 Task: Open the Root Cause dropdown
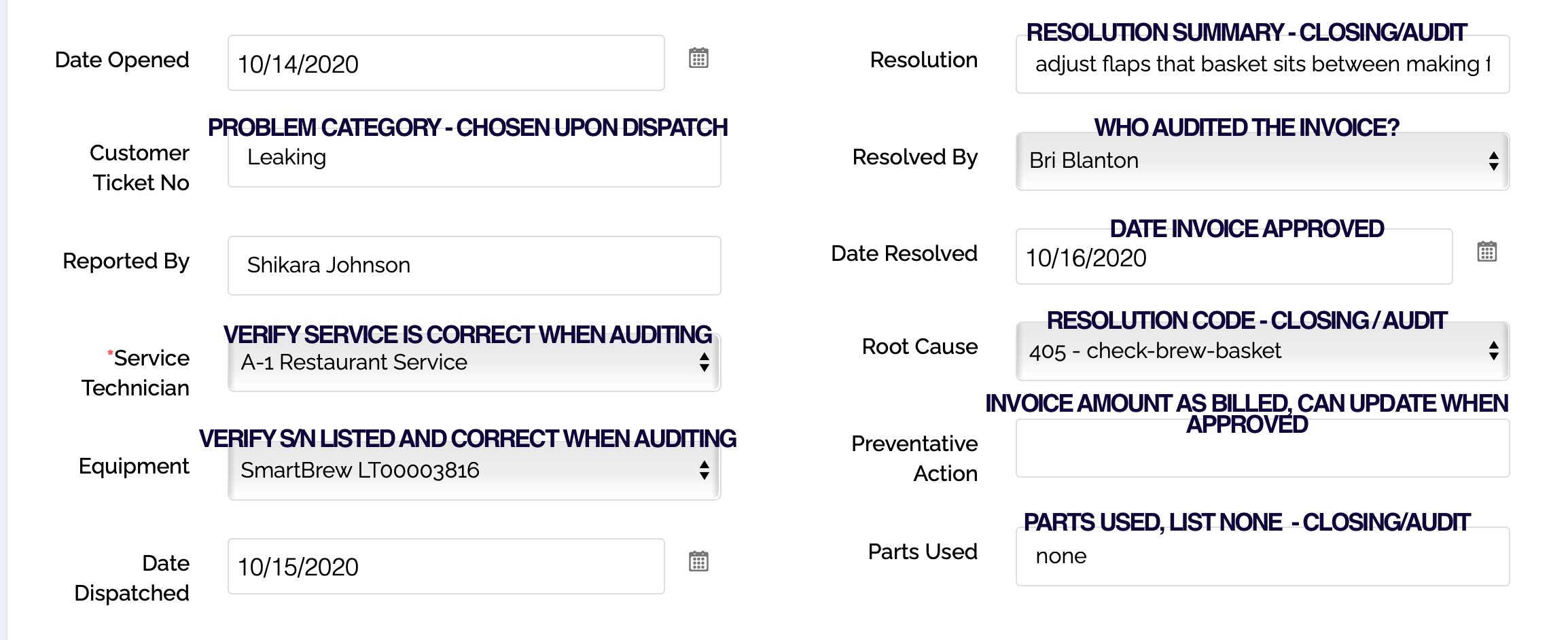1262,351
